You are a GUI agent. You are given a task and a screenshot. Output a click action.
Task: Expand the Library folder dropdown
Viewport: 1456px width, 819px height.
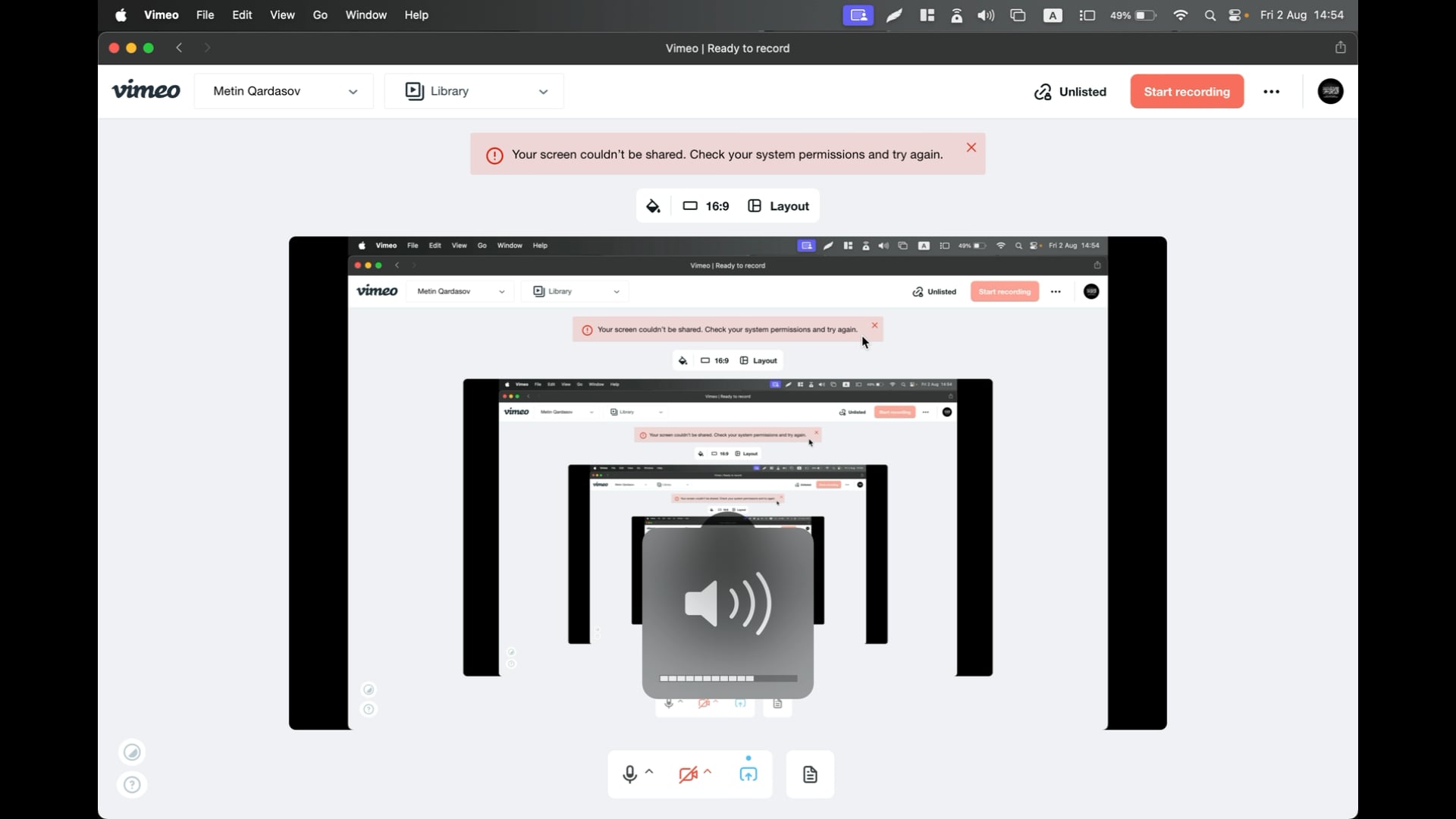coord(474,91)
